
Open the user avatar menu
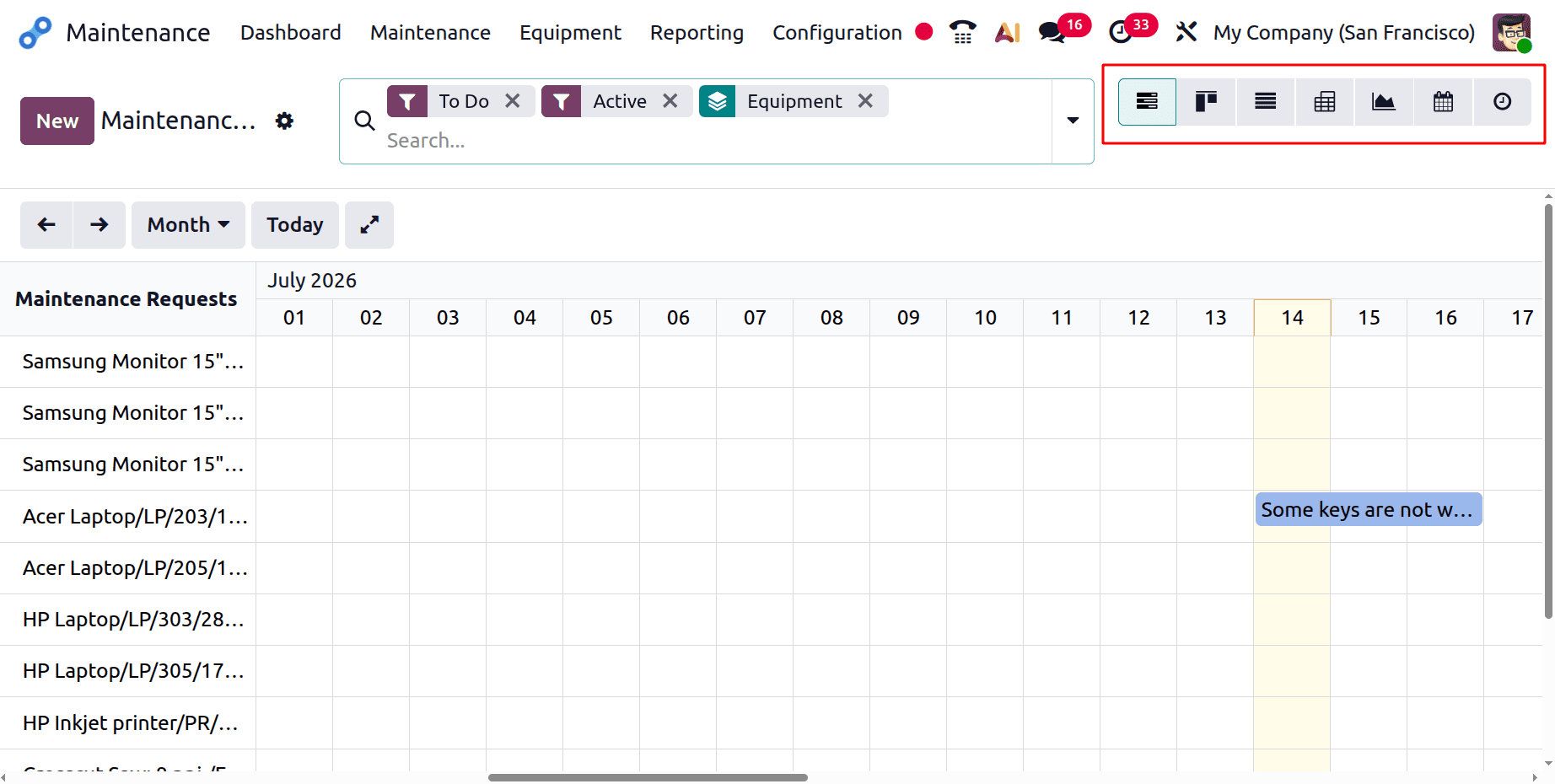click(x=1511, y=32)
